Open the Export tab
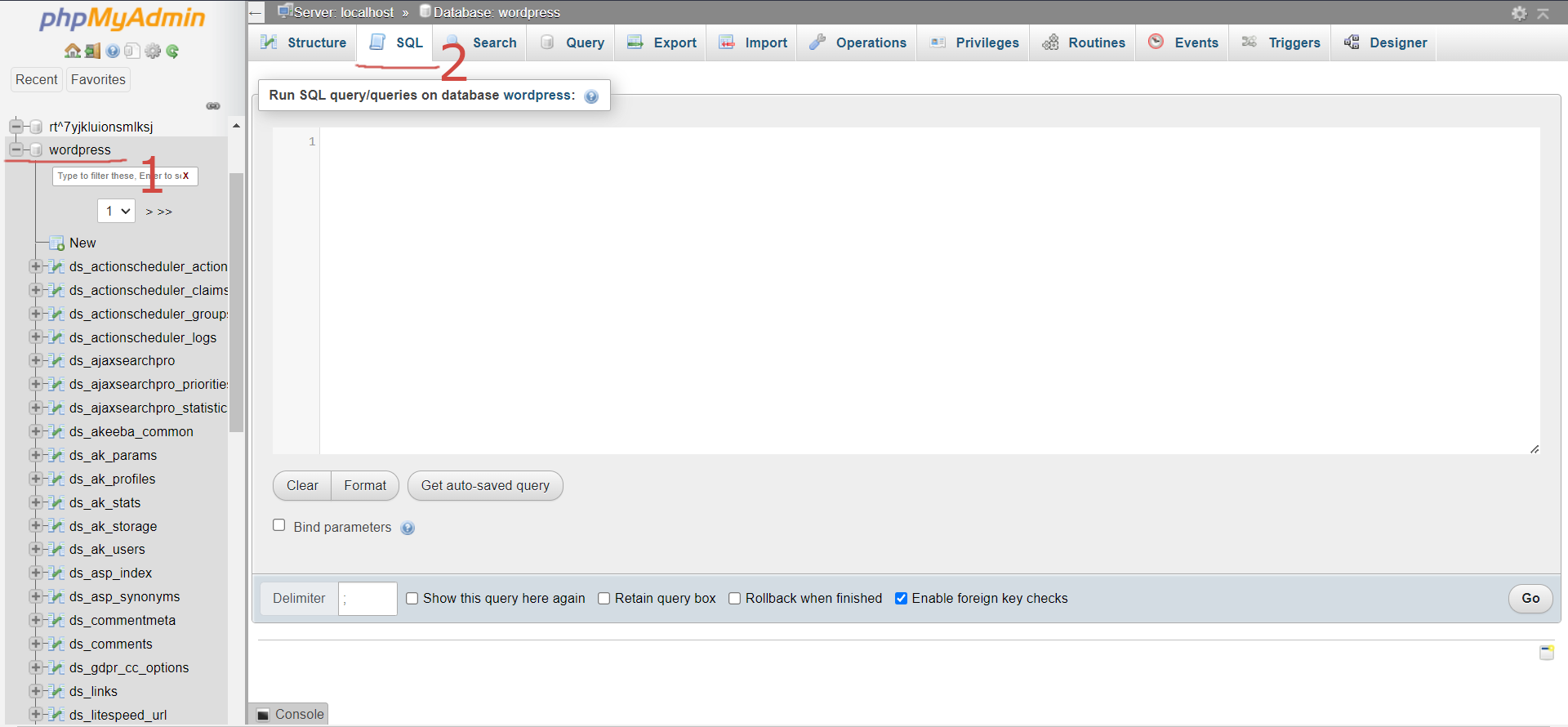 (661, 42)
